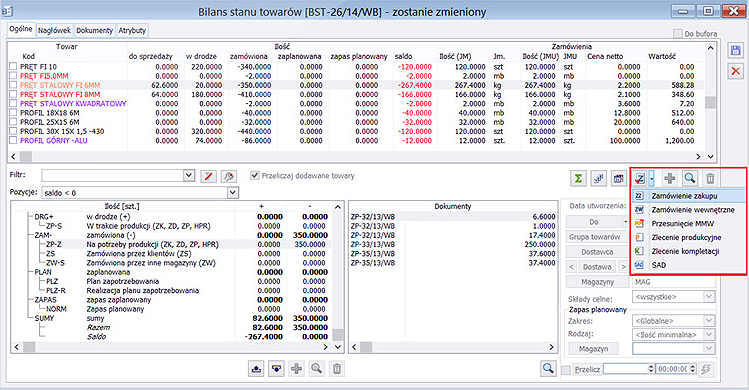Image resolution: width=749 pixels, height=390 pixels.
Task: Switch to the Atrybuty tab
Action: pos(132,30)
